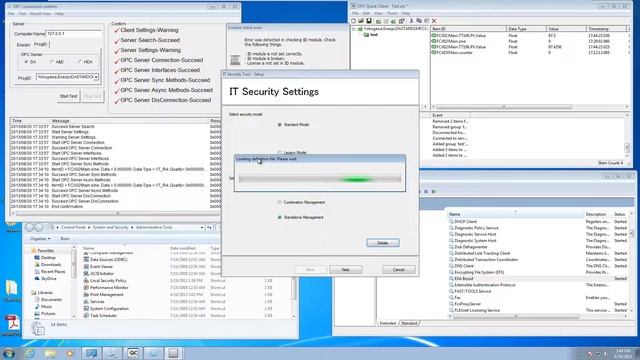Click Copy icon in OPC Quick Client toolbar

tap(419, 21)
